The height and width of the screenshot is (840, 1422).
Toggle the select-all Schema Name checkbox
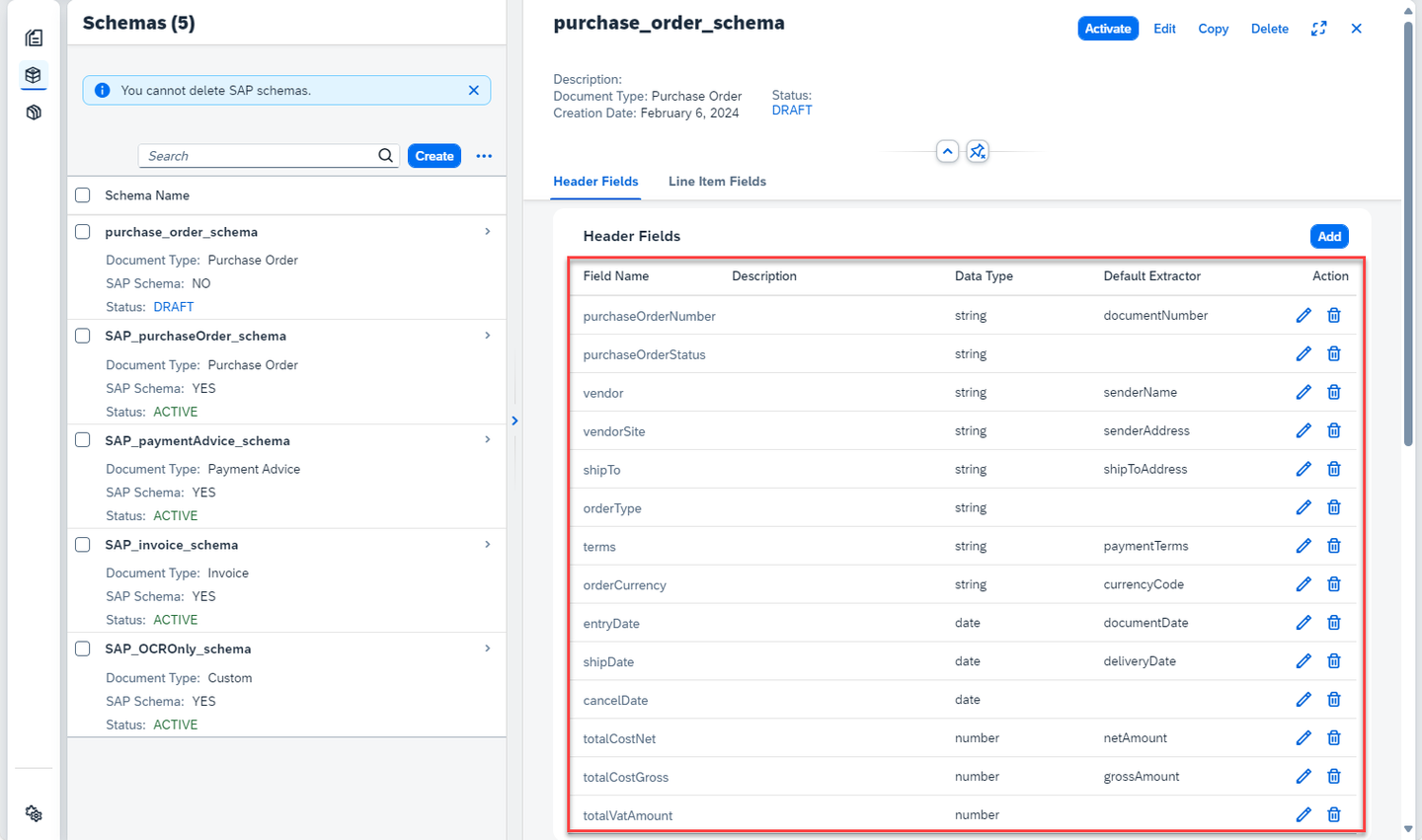(83, 195)
